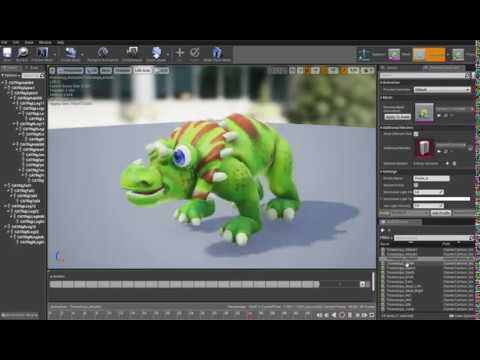Collapse the Additional Meshes section

click(x=382, y=128)
